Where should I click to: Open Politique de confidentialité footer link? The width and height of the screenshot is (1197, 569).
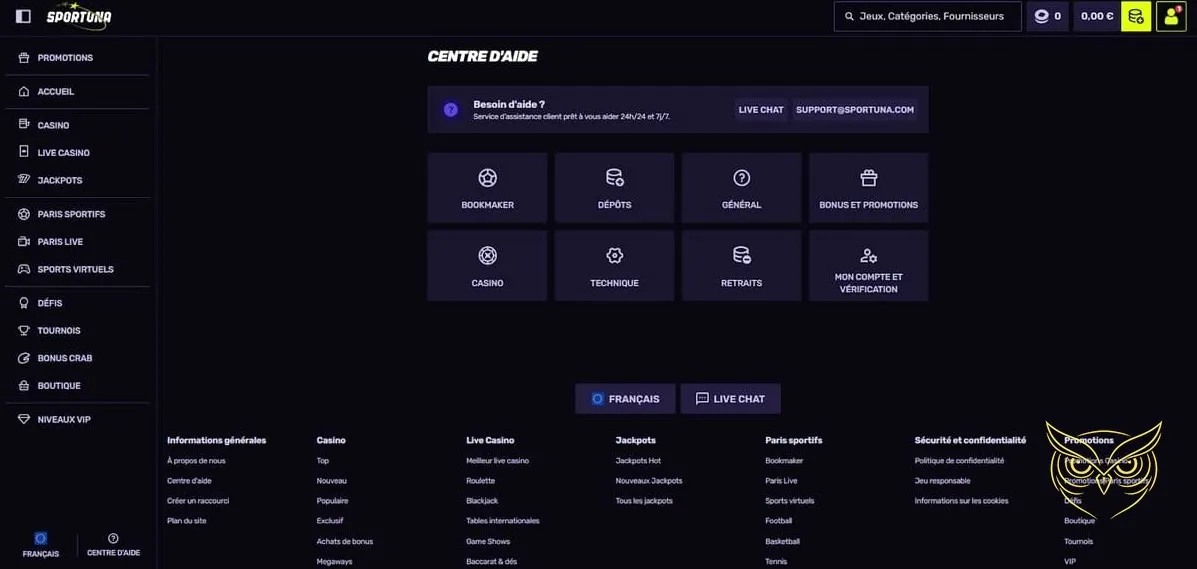(959, 461)
